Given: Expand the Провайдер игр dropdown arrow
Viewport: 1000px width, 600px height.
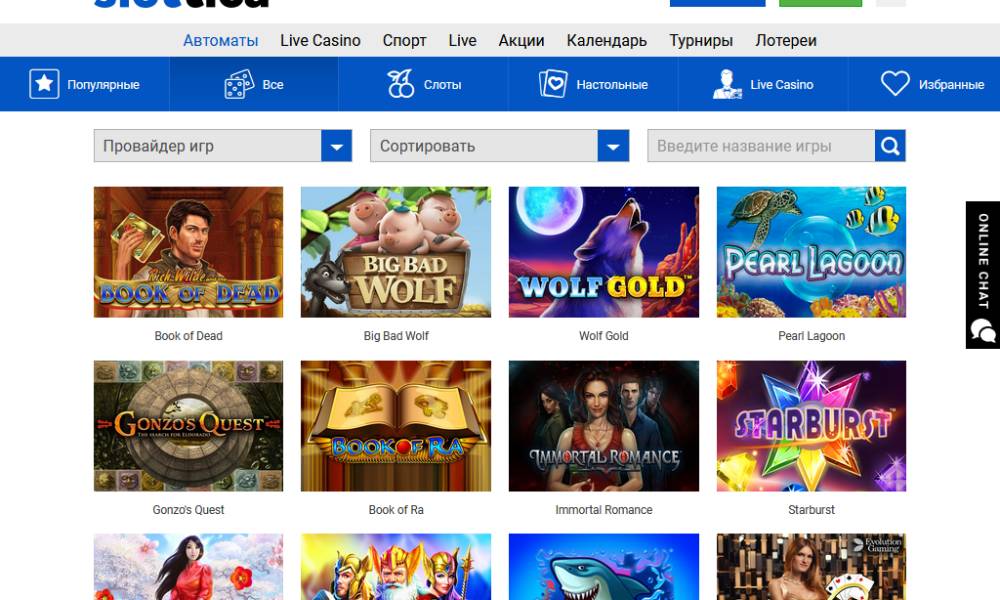Looking at the screenshot, I should tap(337, 146).
